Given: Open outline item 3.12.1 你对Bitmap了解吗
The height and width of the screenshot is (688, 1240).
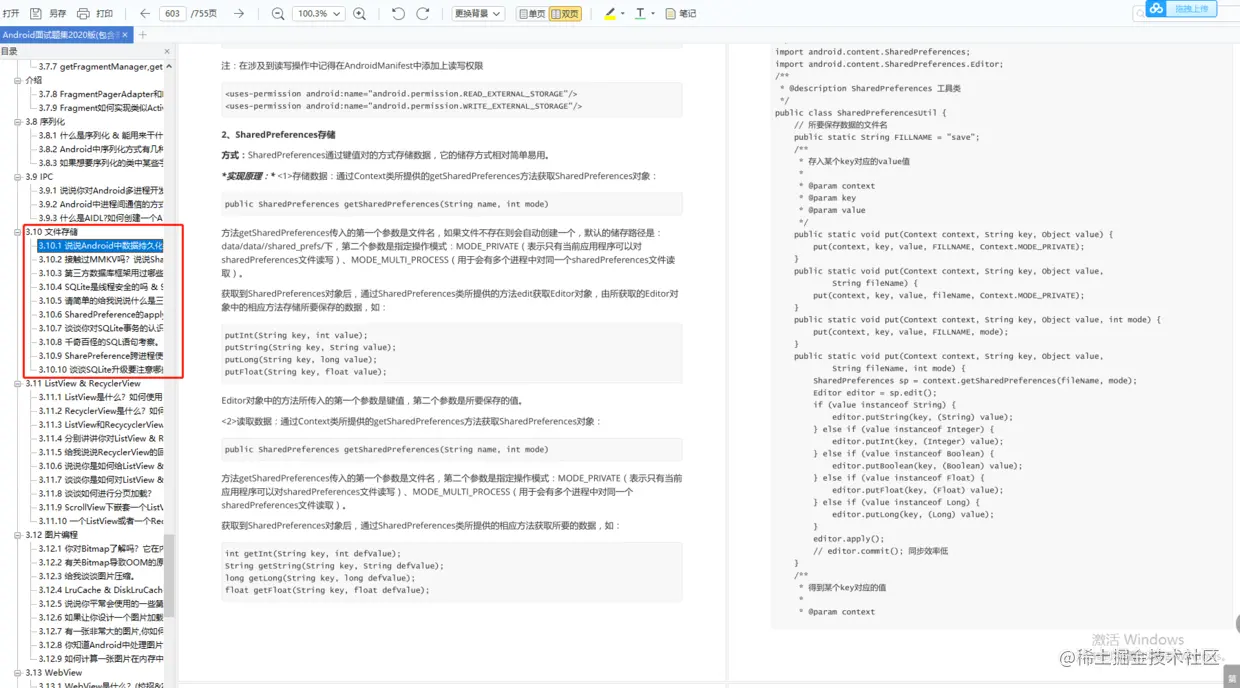Looking at the screenshot, I should pyautogui.click(x=100, y=549).
